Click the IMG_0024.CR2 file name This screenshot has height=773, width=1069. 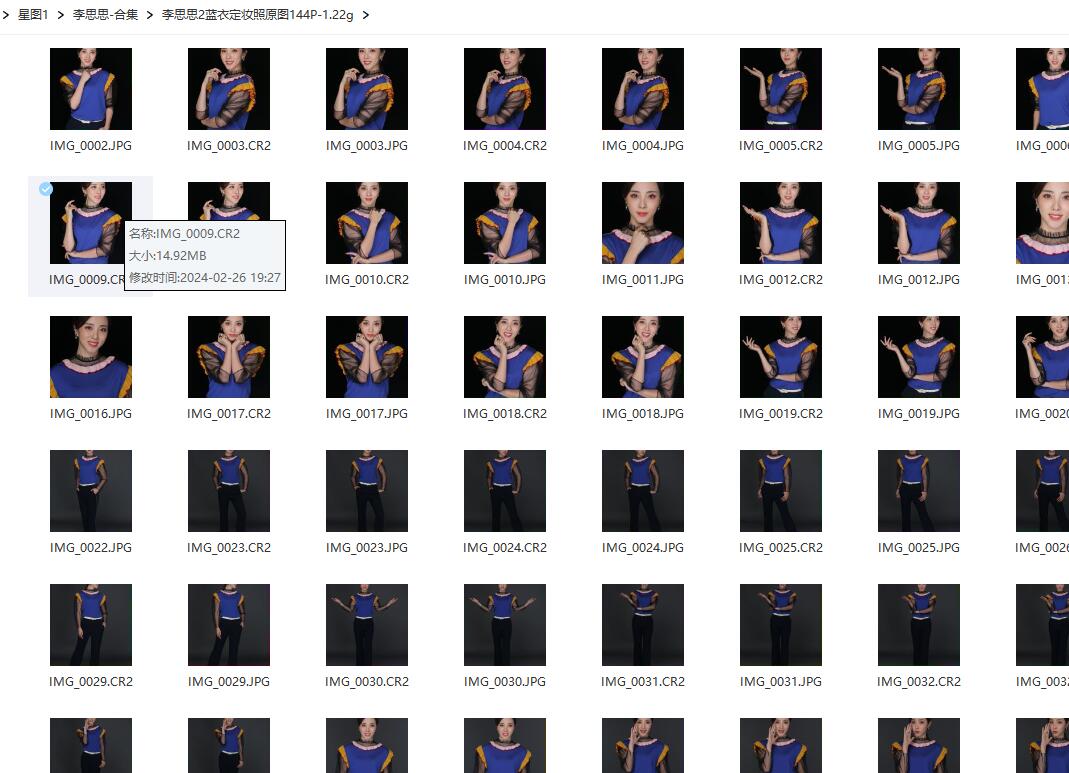pyautogui.click(x=505, y=547)
